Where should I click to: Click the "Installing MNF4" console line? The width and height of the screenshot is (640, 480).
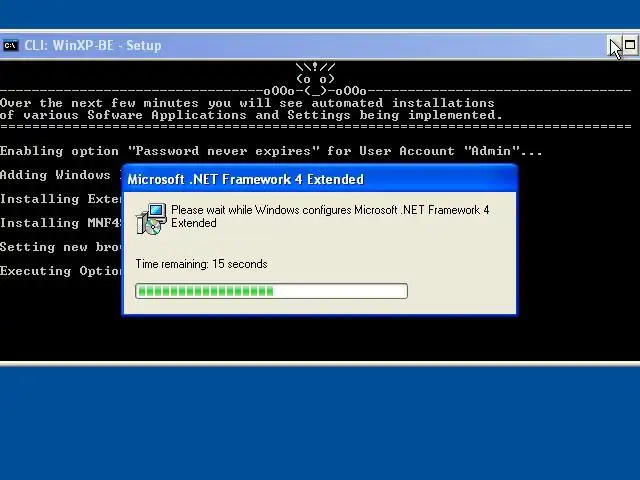(61, 223)
